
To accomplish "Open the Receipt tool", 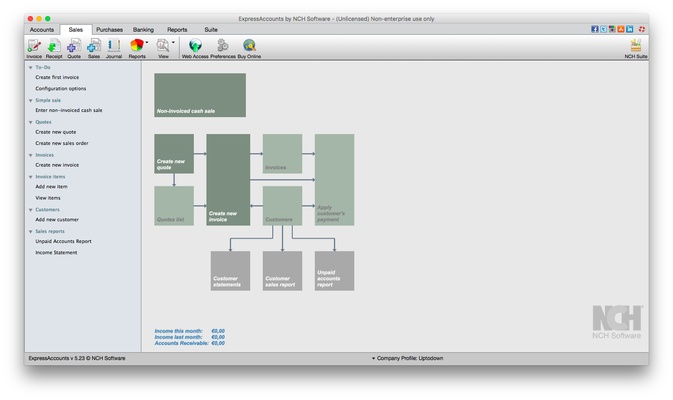I will 53,47.
